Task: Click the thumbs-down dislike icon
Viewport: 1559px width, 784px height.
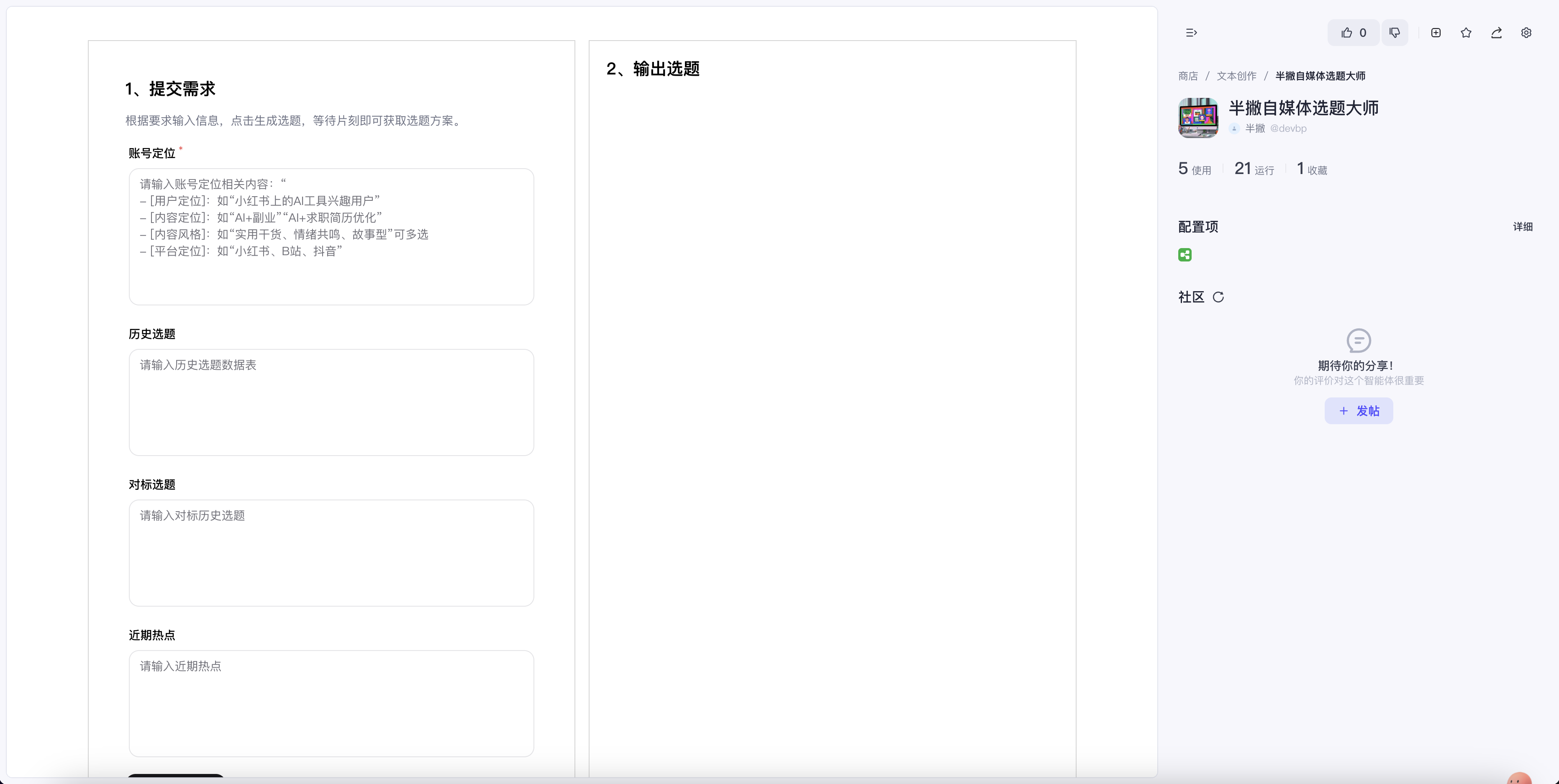Action: tap(1395, 33)
